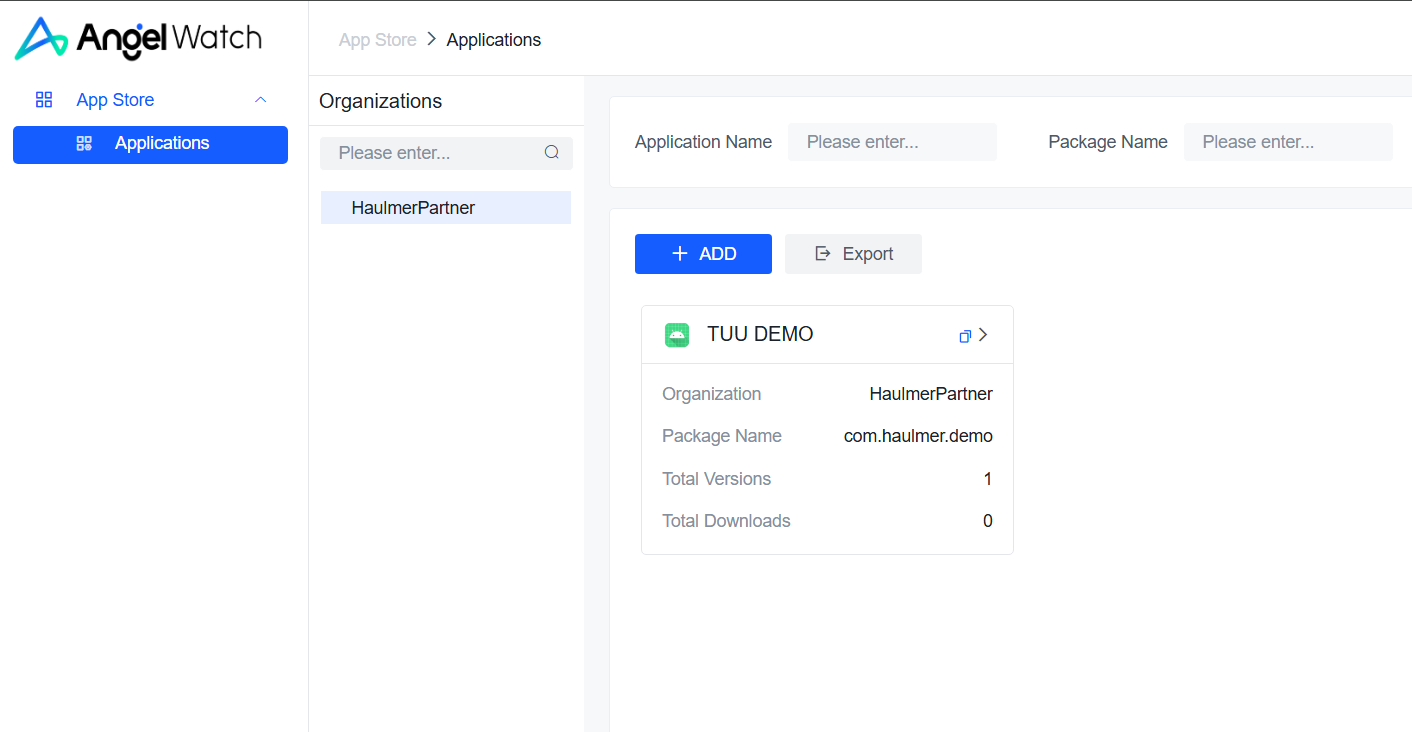1412x732 pixels.
Task: Click HaulmerPartner value in TUU DEMO card
Action: (x=931, y=394)
